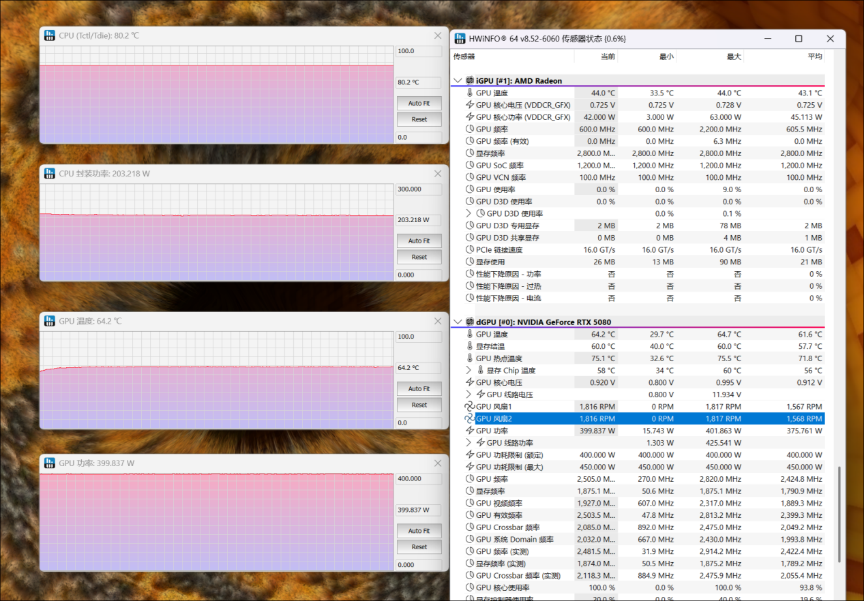Click Reset in GPU temperature graph
The width and height of the screenshot is (864, 601).
click(x=419, y=404)
